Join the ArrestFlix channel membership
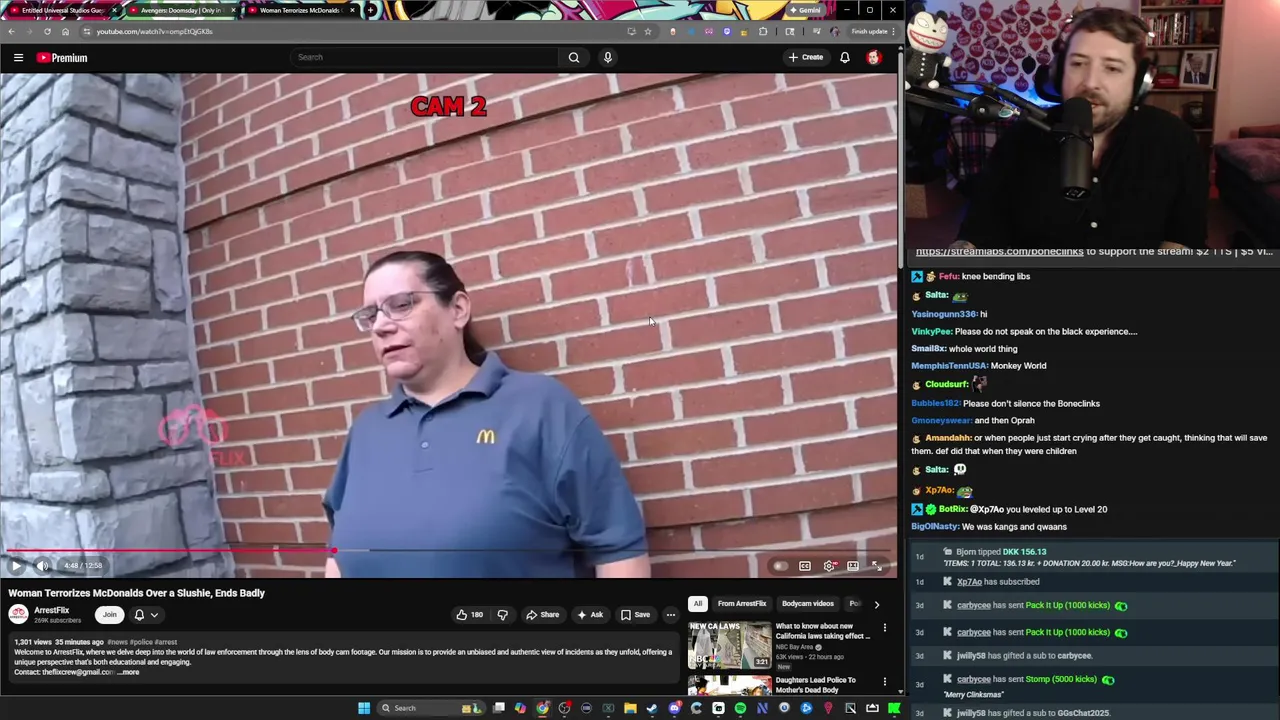 (x=109, y=615)
